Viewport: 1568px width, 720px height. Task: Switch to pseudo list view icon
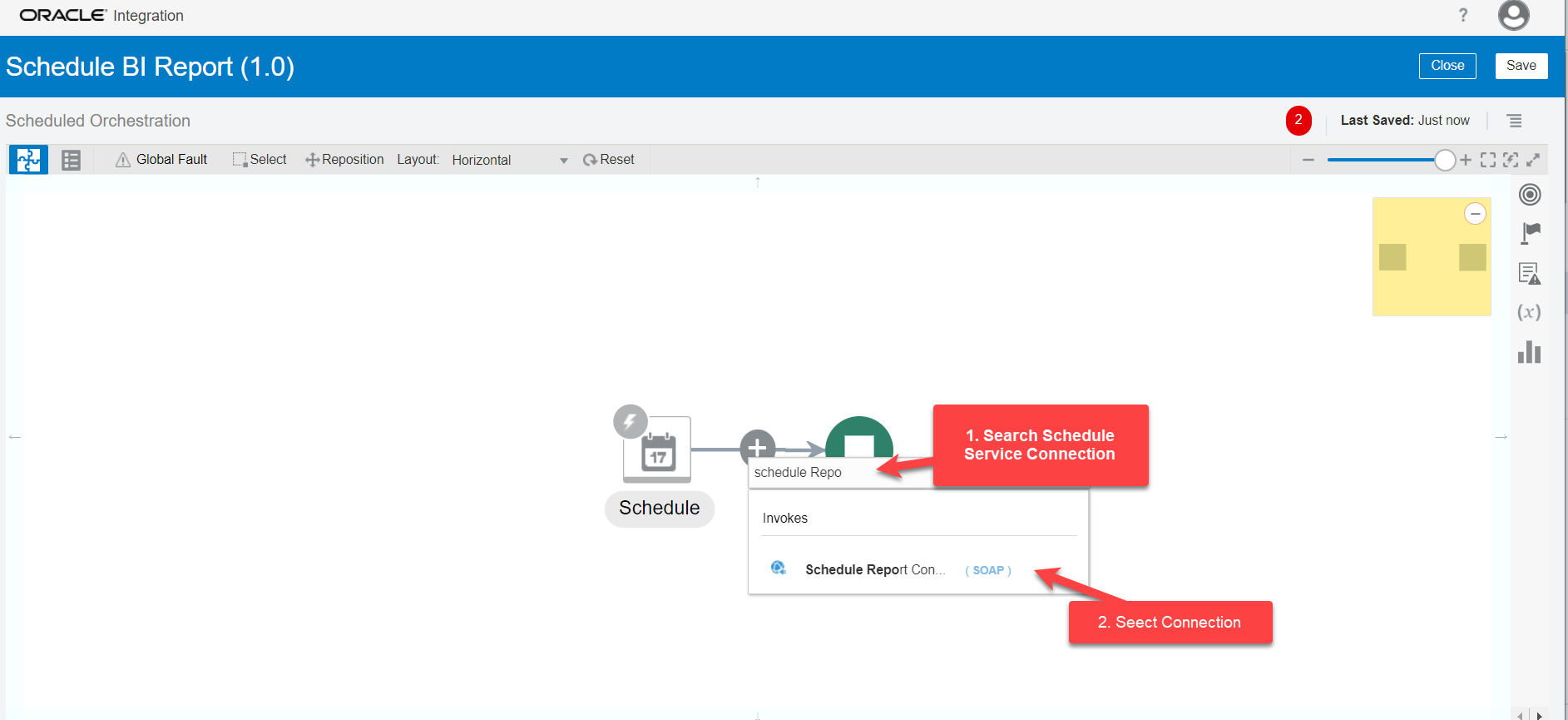click(x=72, y=160)
